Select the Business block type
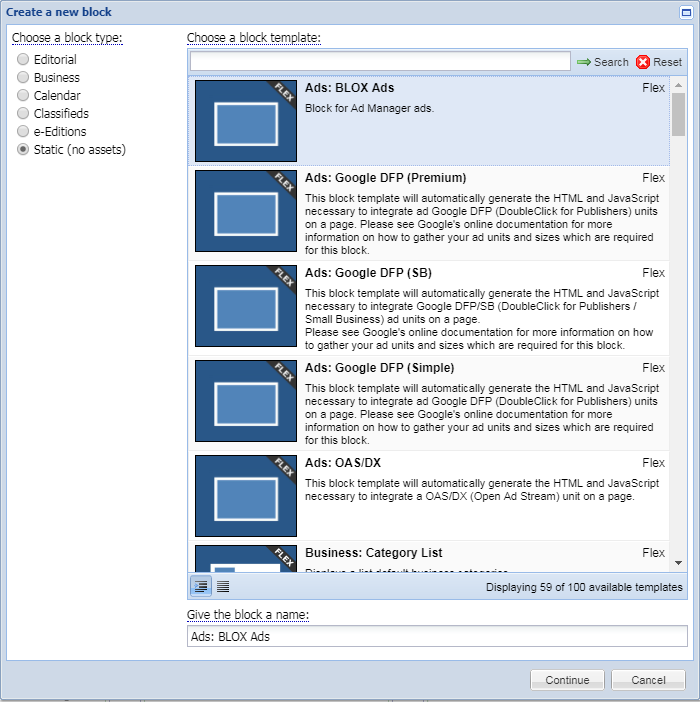This screenshot has height=702, width=700. click(x=23, y=78)
